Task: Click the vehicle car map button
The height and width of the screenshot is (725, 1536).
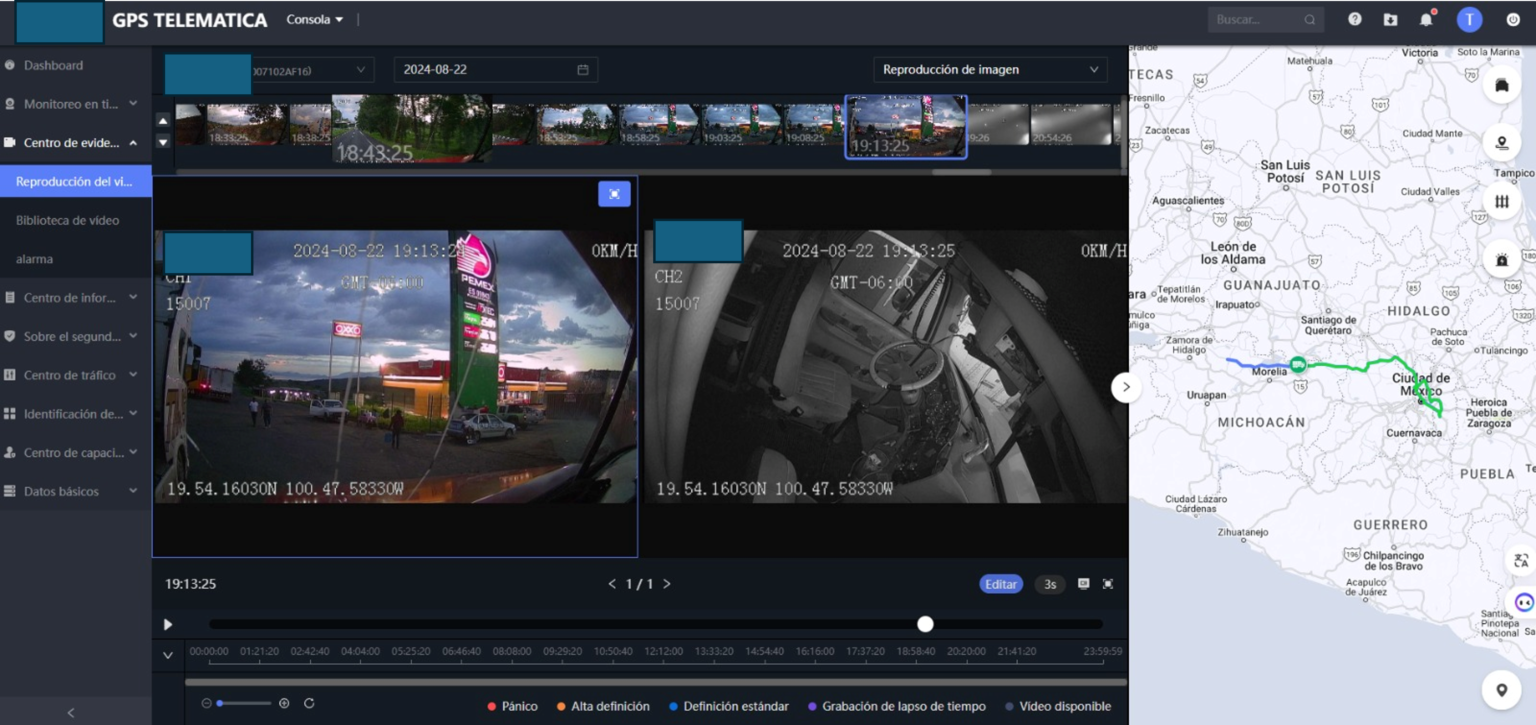Action: pyautogui.click(x=1501, y=85)
